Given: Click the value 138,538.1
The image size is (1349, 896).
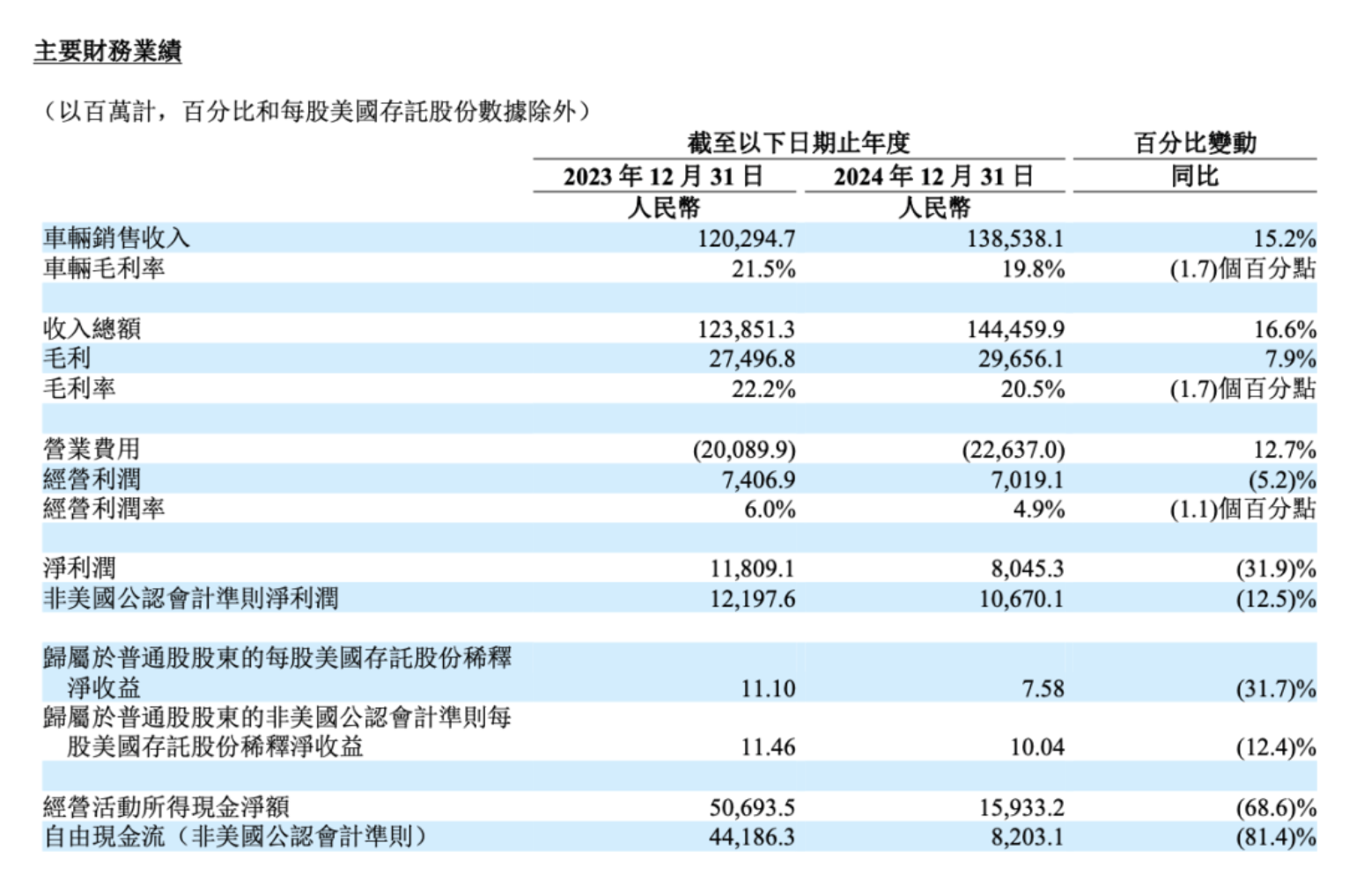Looking at the screenshot, I should point(1016,239).
